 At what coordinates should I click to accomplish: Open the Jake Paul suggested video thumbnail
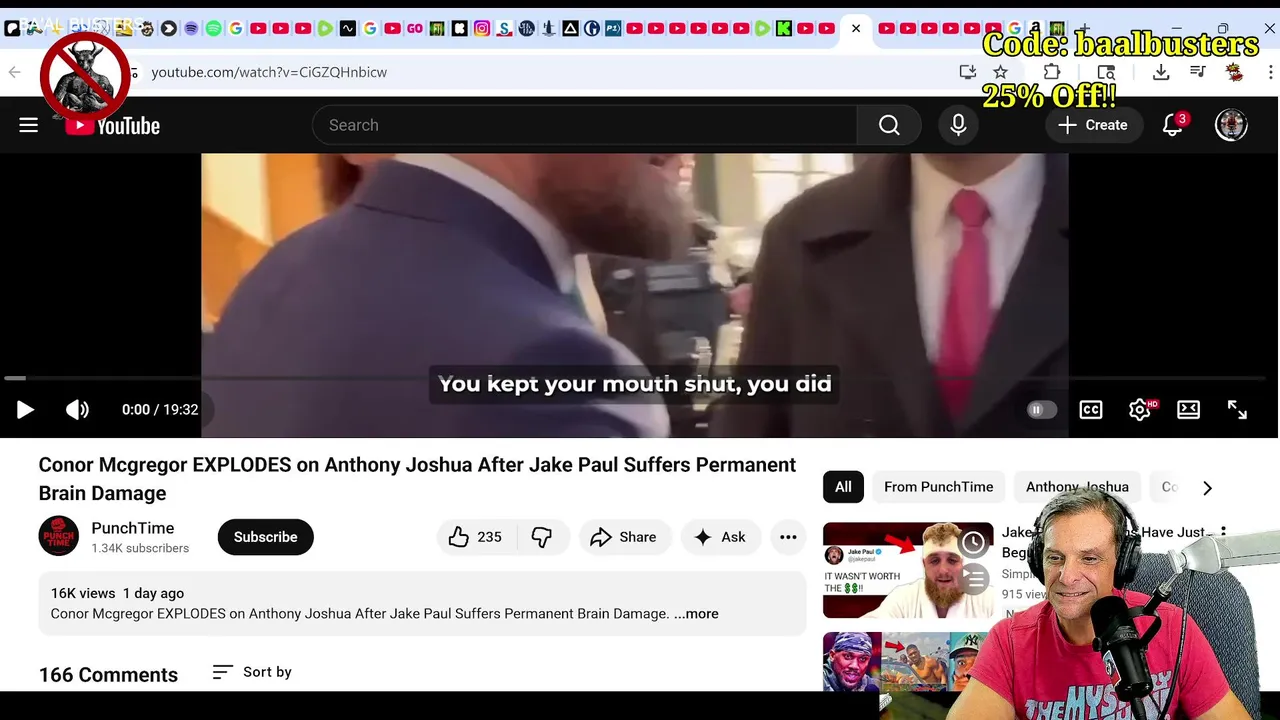pyautogui.click(x=908, y=570)
